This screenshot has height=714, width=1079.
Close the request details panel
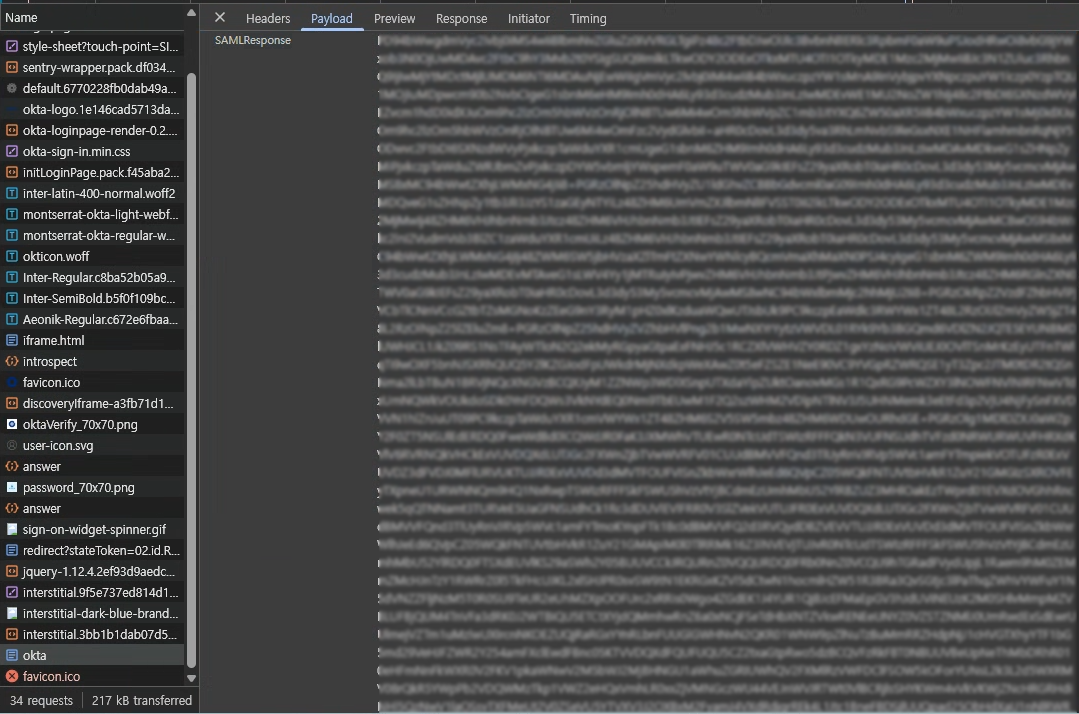point(220,18)
